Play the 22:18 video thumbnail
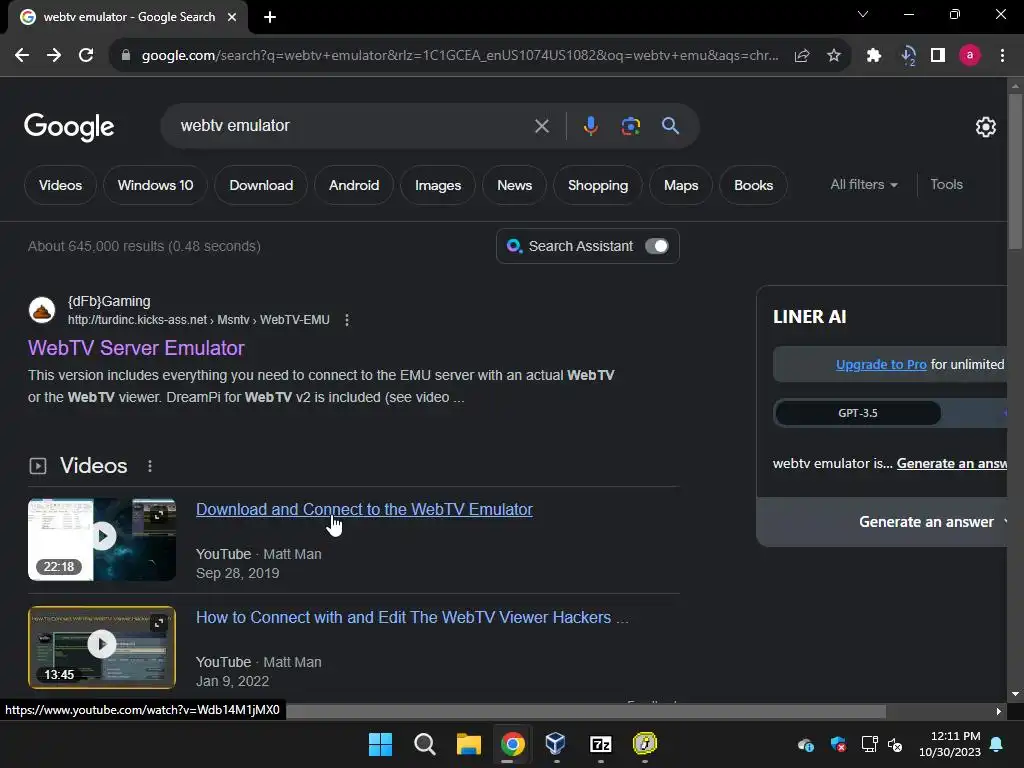Screen dimensions: 1024x768 102,539
